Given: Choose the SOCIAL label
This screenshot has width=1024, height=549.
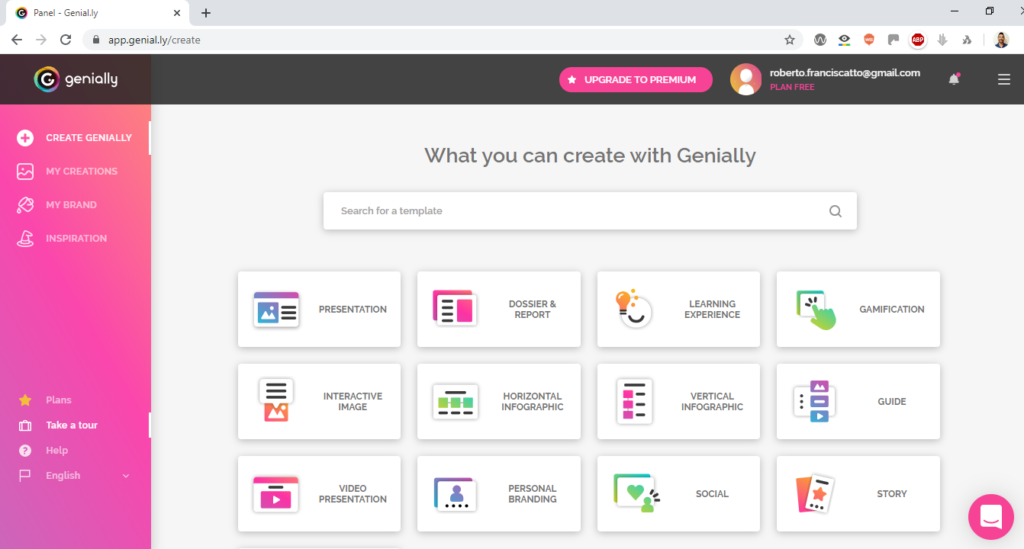Looking at the screenshot, I should coord(712,494).
